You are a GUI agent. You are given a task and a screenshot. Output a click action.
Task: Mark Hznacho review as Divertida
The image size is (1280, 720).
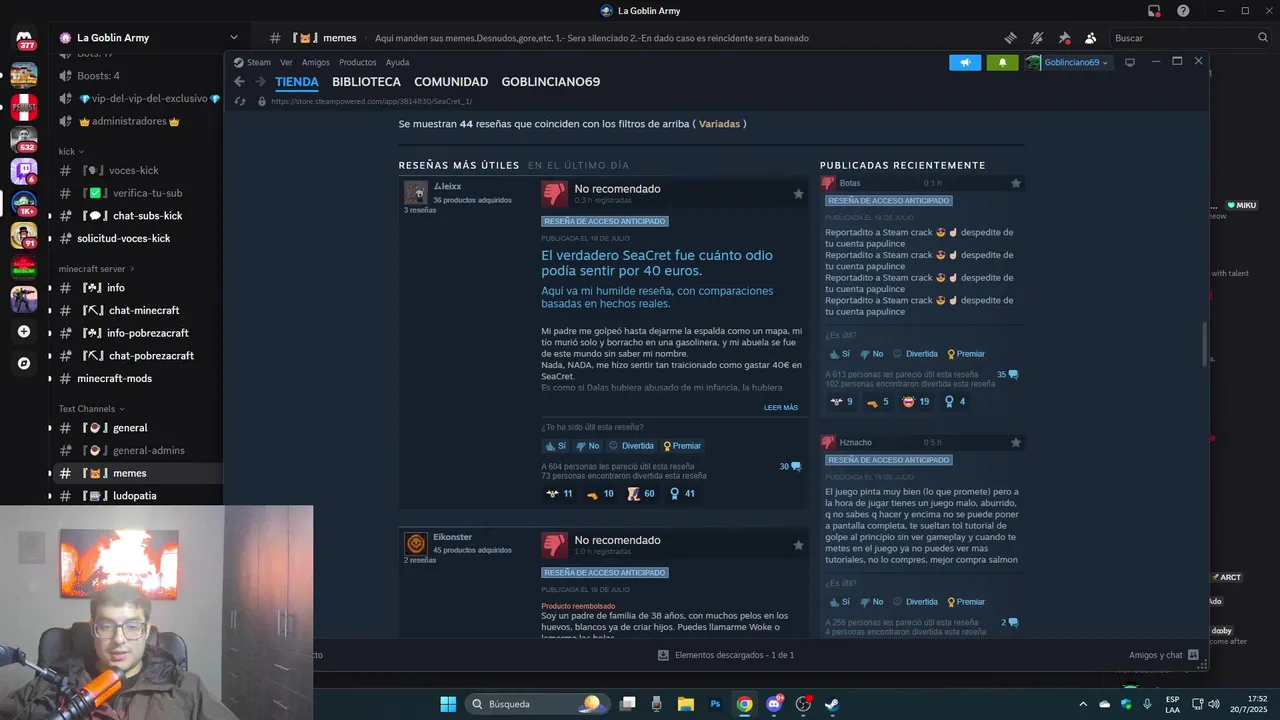coord(915,602)
